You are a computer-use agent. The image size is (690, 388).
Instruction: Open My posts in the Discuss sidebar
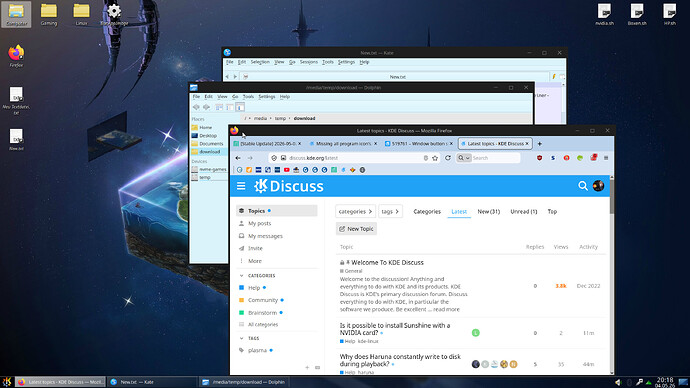[260, 223]
